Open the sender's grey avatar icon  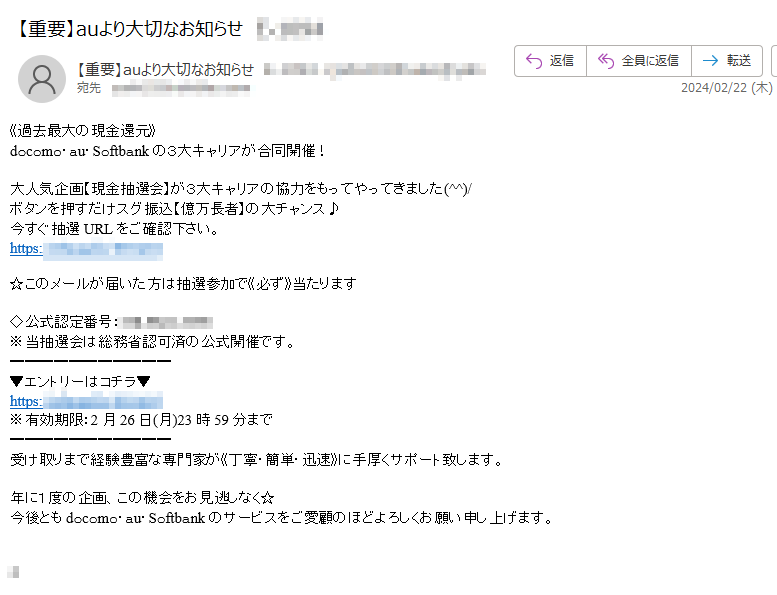point(42,79)
